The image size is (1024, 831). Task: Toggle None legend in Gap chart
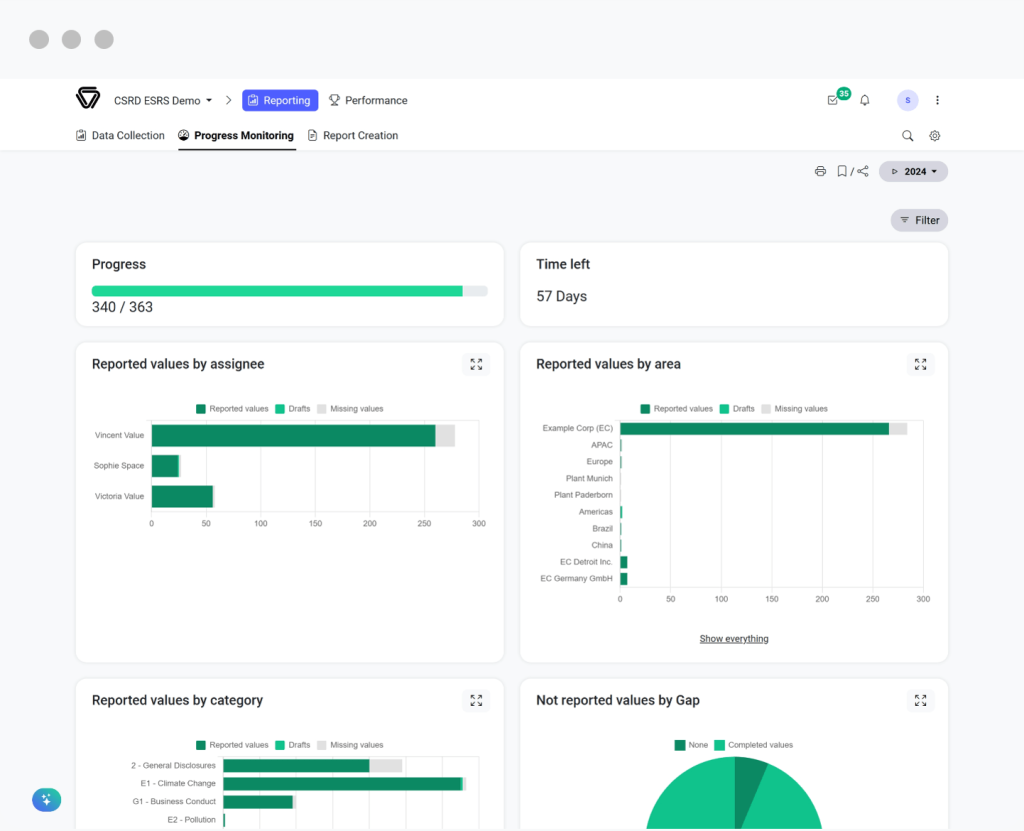pos(692,745)
